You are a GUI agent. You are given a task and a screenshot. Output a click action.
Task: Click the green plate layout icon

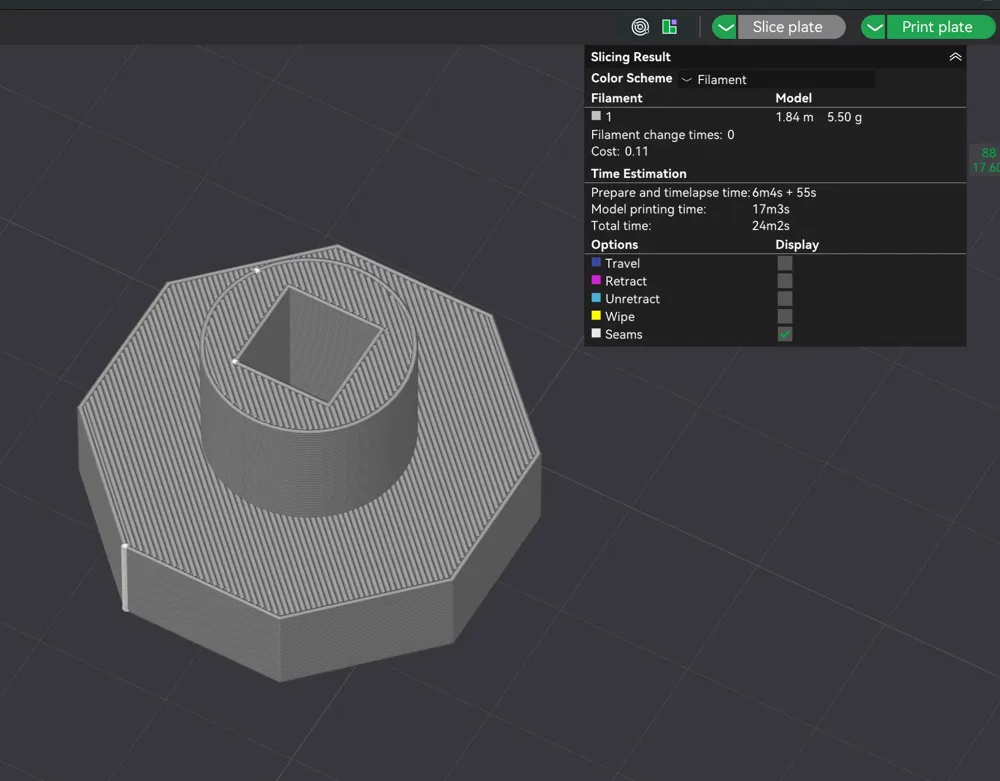tap(670, 27)
